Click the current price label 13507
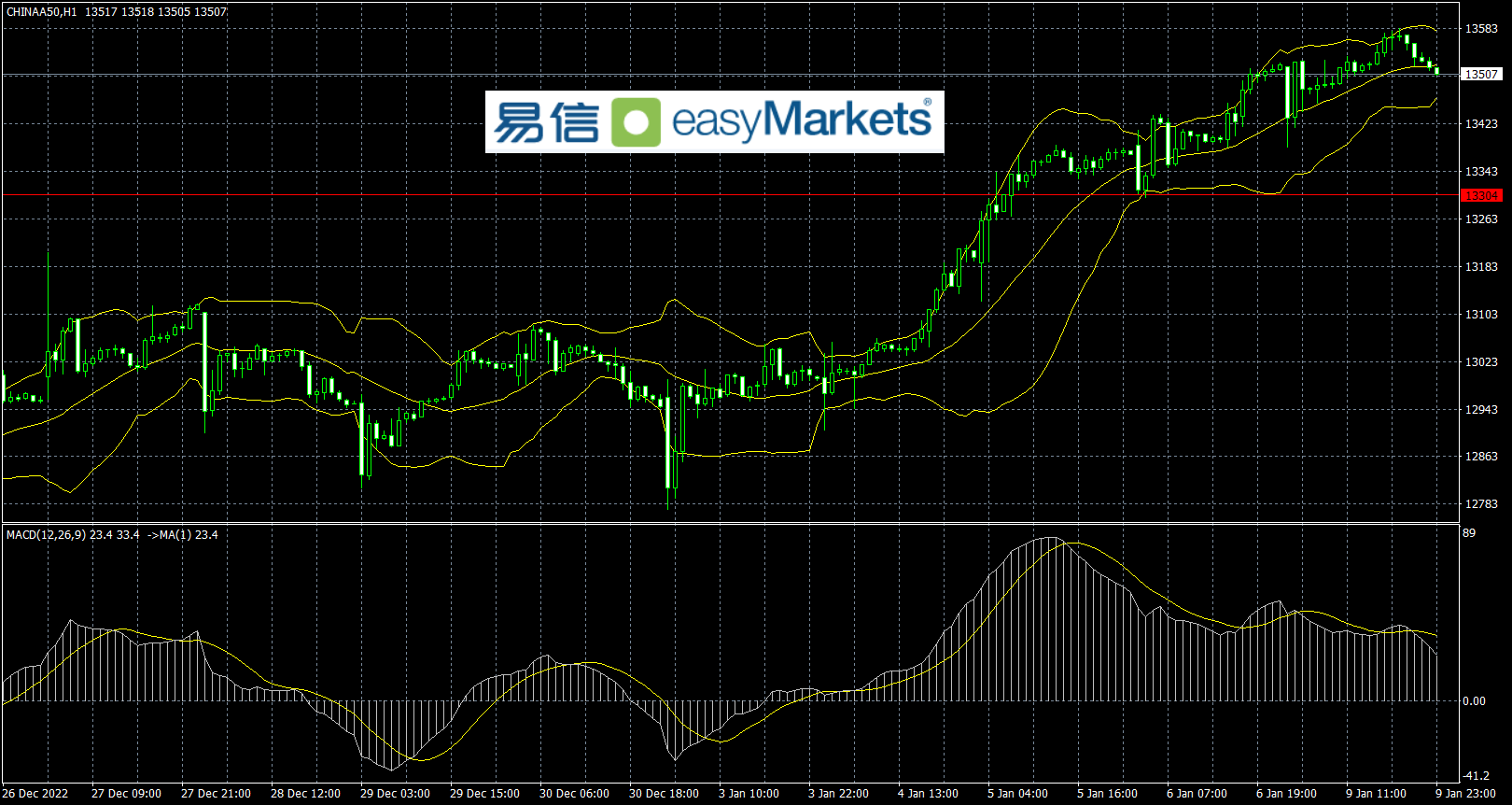Screen dimensions: 1512x805 [1481, 74]
